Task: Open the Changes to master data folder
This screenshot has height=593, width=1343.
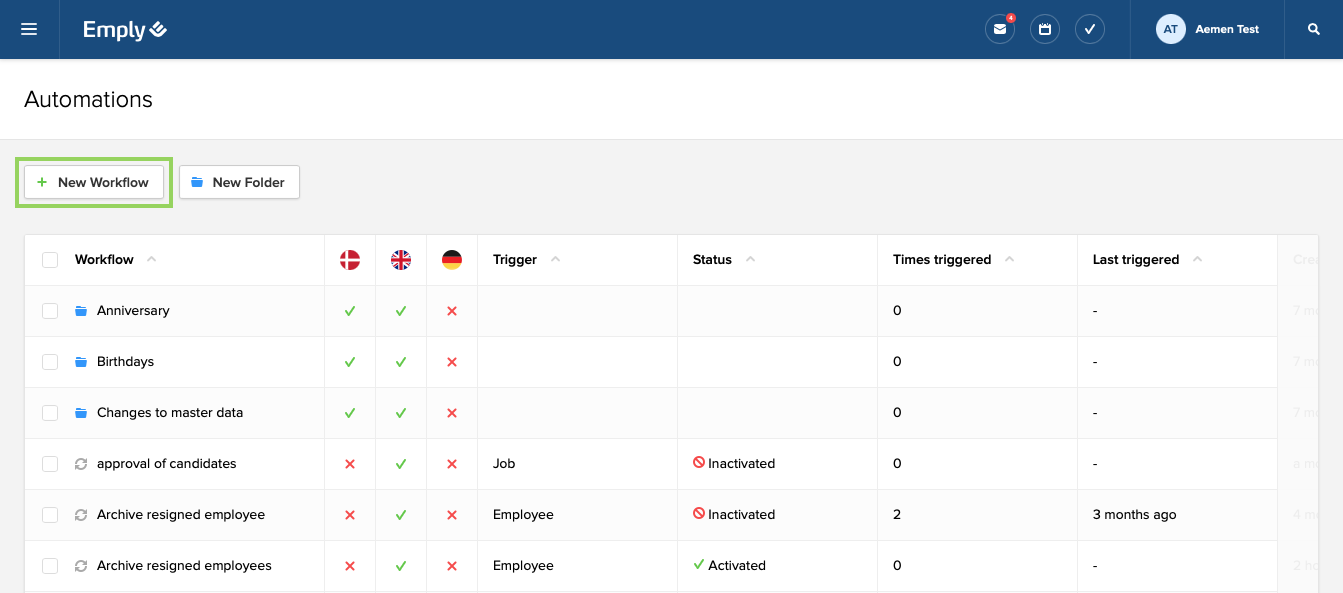Action: 79,412
